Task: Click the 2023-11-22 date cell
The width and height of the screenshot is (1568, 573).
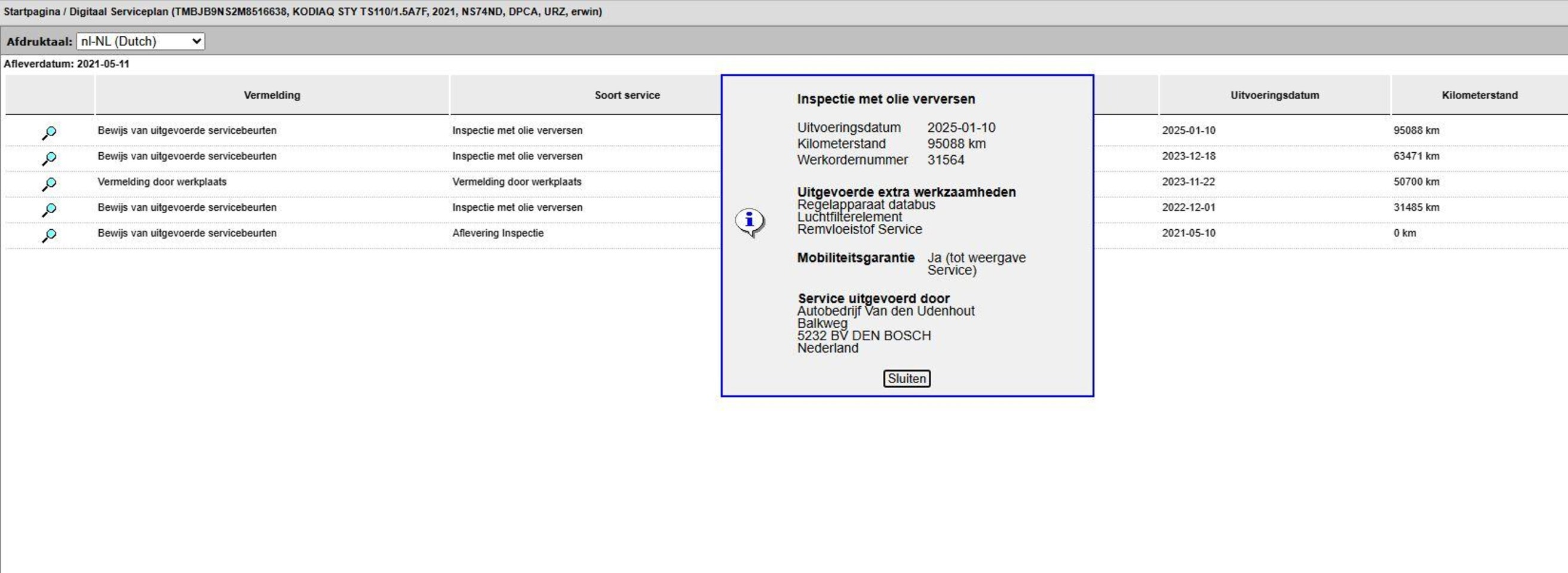Action: coord(1188,181)
